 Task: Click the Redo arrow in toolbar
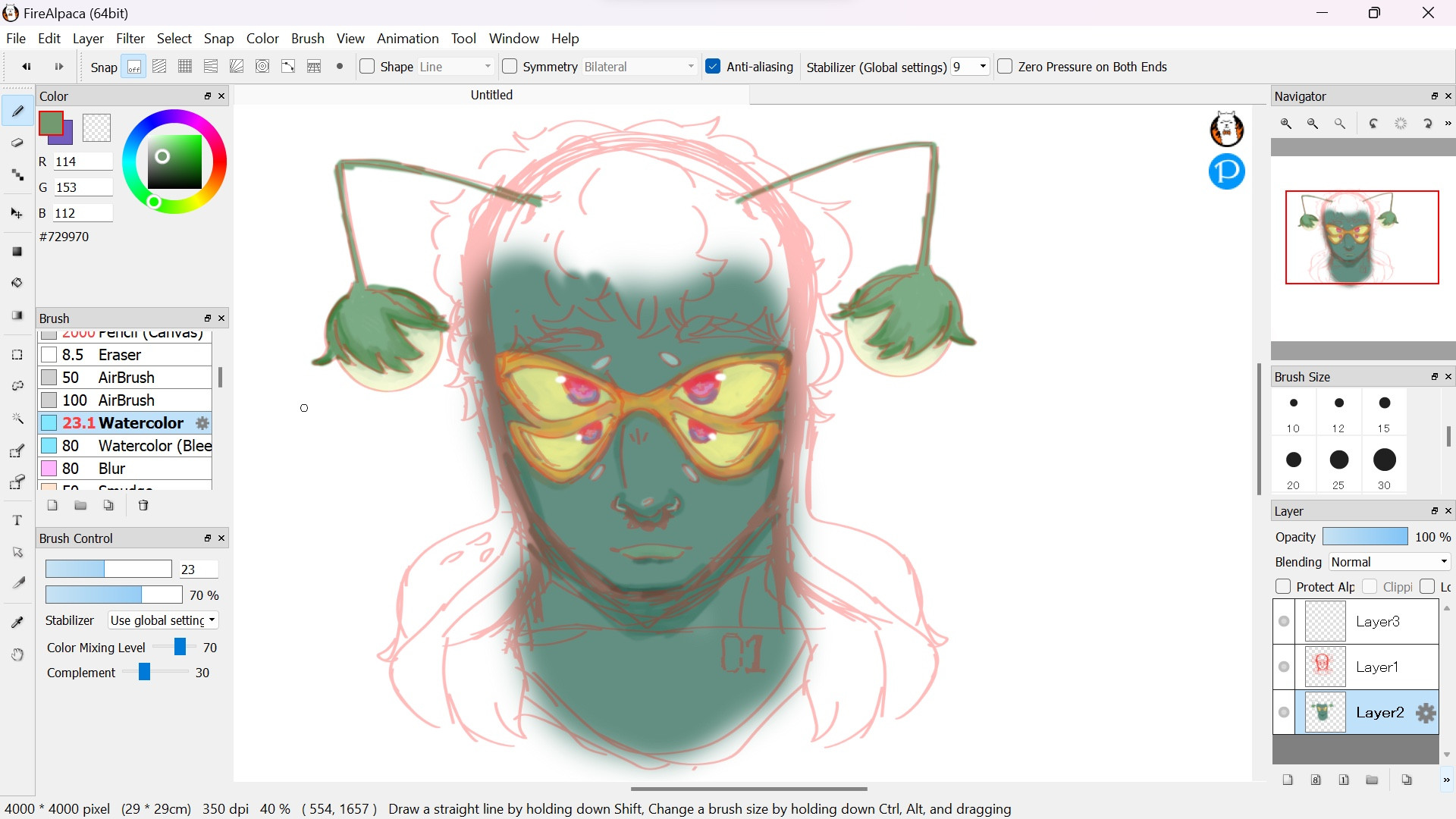[59, 67]
